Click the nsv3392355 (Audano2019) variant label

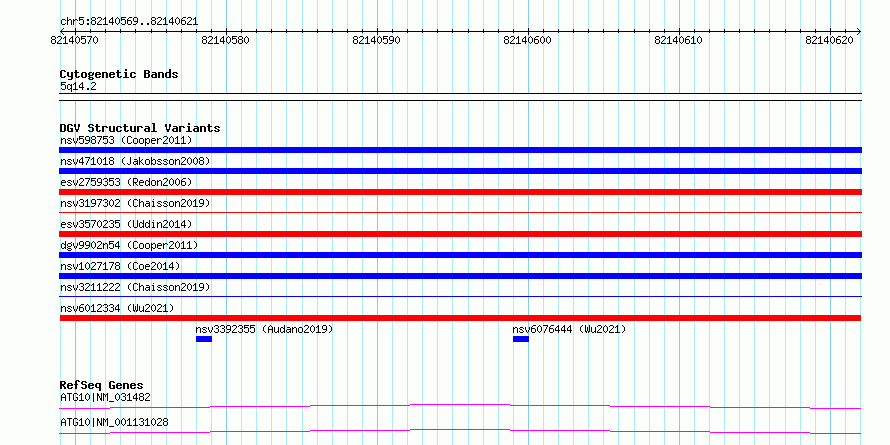(264, 329)
